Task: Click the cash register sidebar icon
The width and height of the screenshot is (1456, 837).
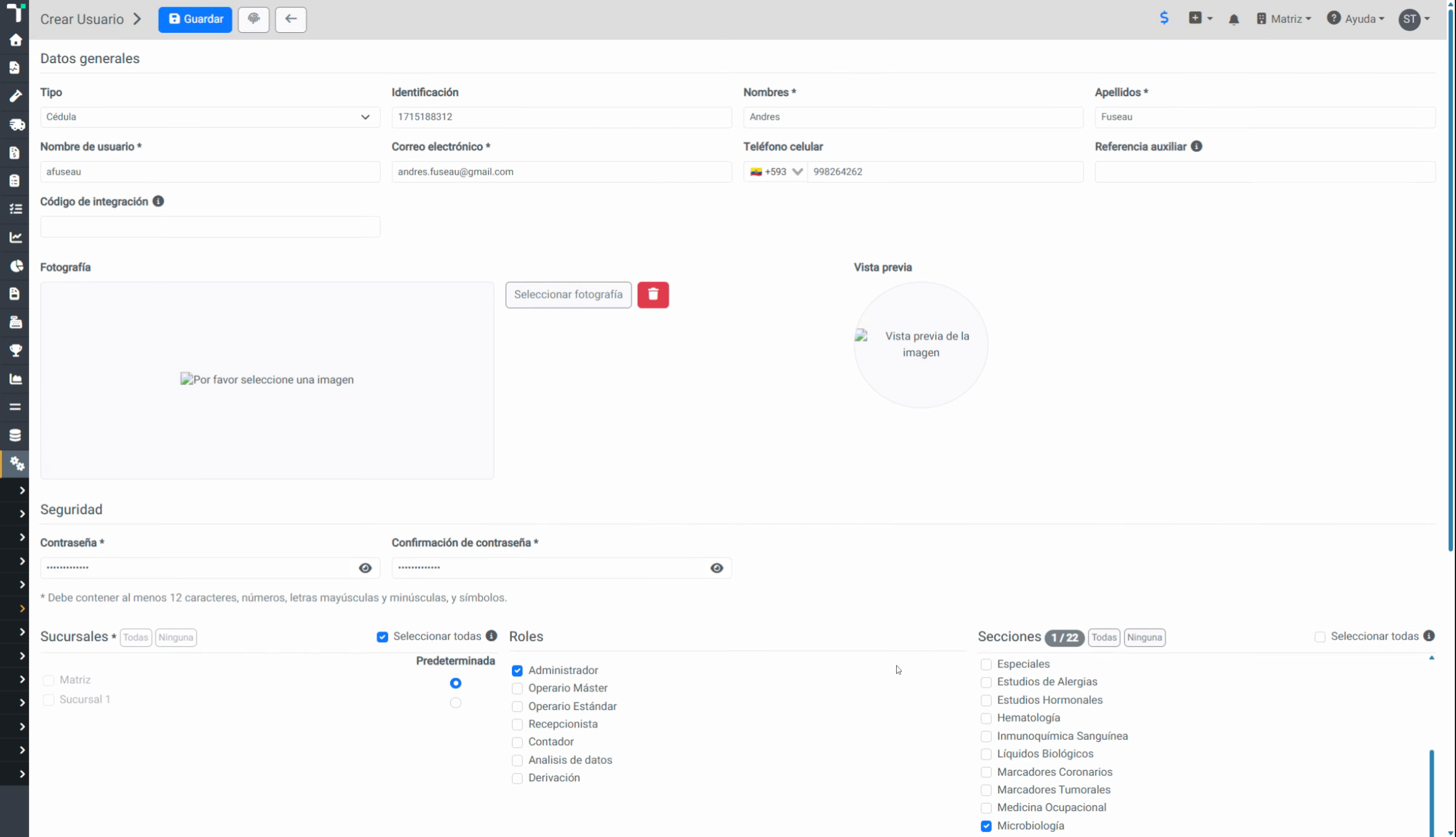Action: pos(15,322)
